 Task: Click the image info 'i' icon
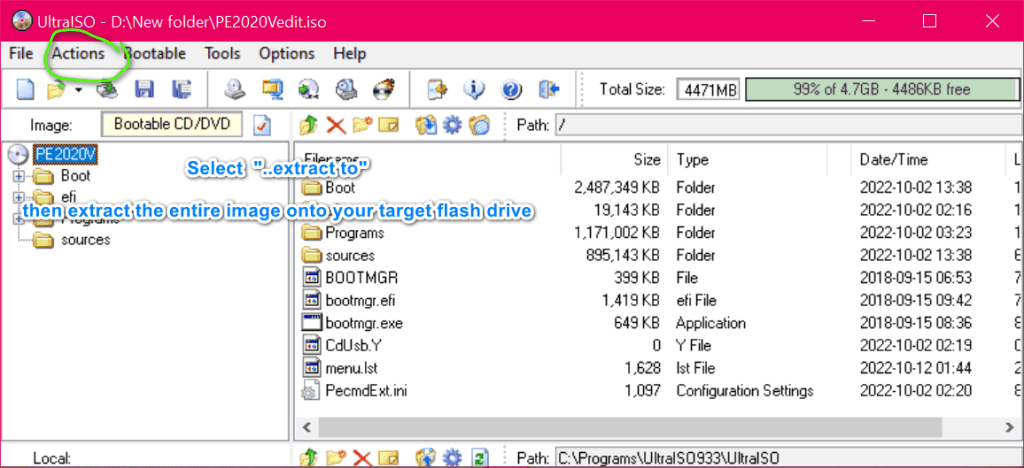tap(475, 90)
